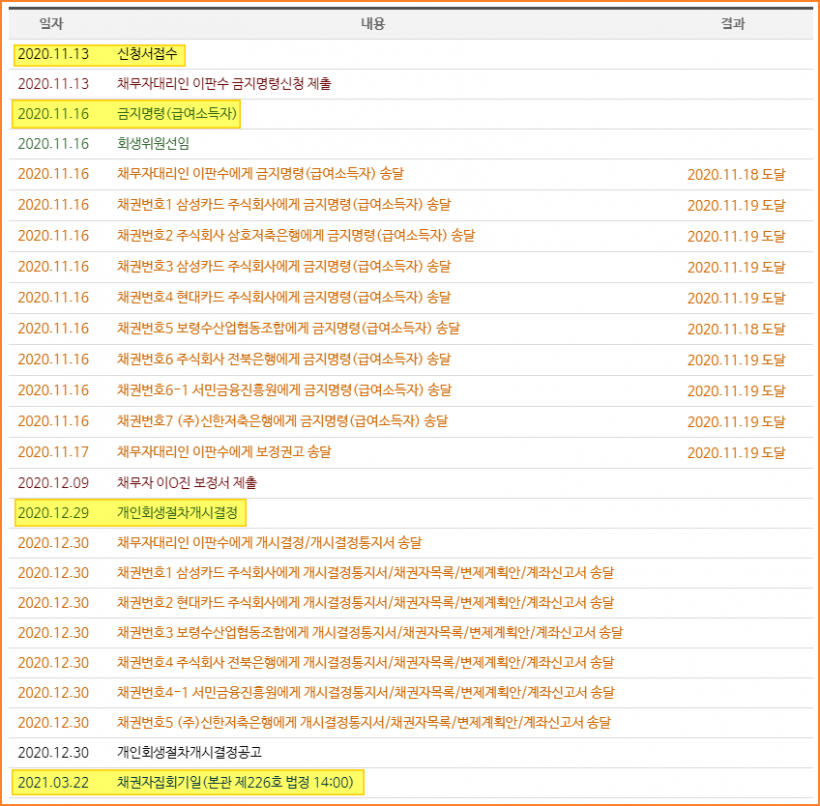Viewport: 820px width, 806px height.
Task: Open '채권번호6 주식회사 전북은행에게 금지명령' row
Action: [283, 359]
